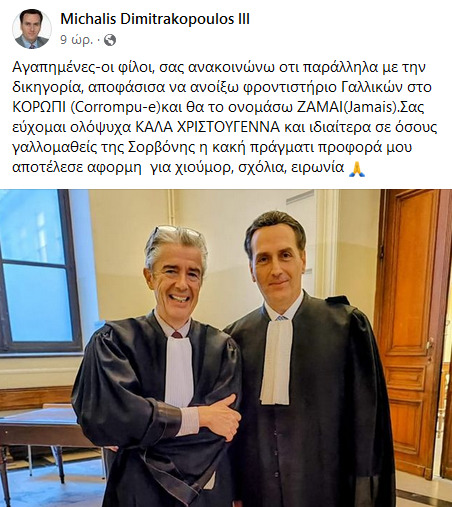Click Michalis Dimitrakopoulos profile avatar picture
Viewport: 452px width, 507px height.
pyautogui.click(x=32, y=29)
